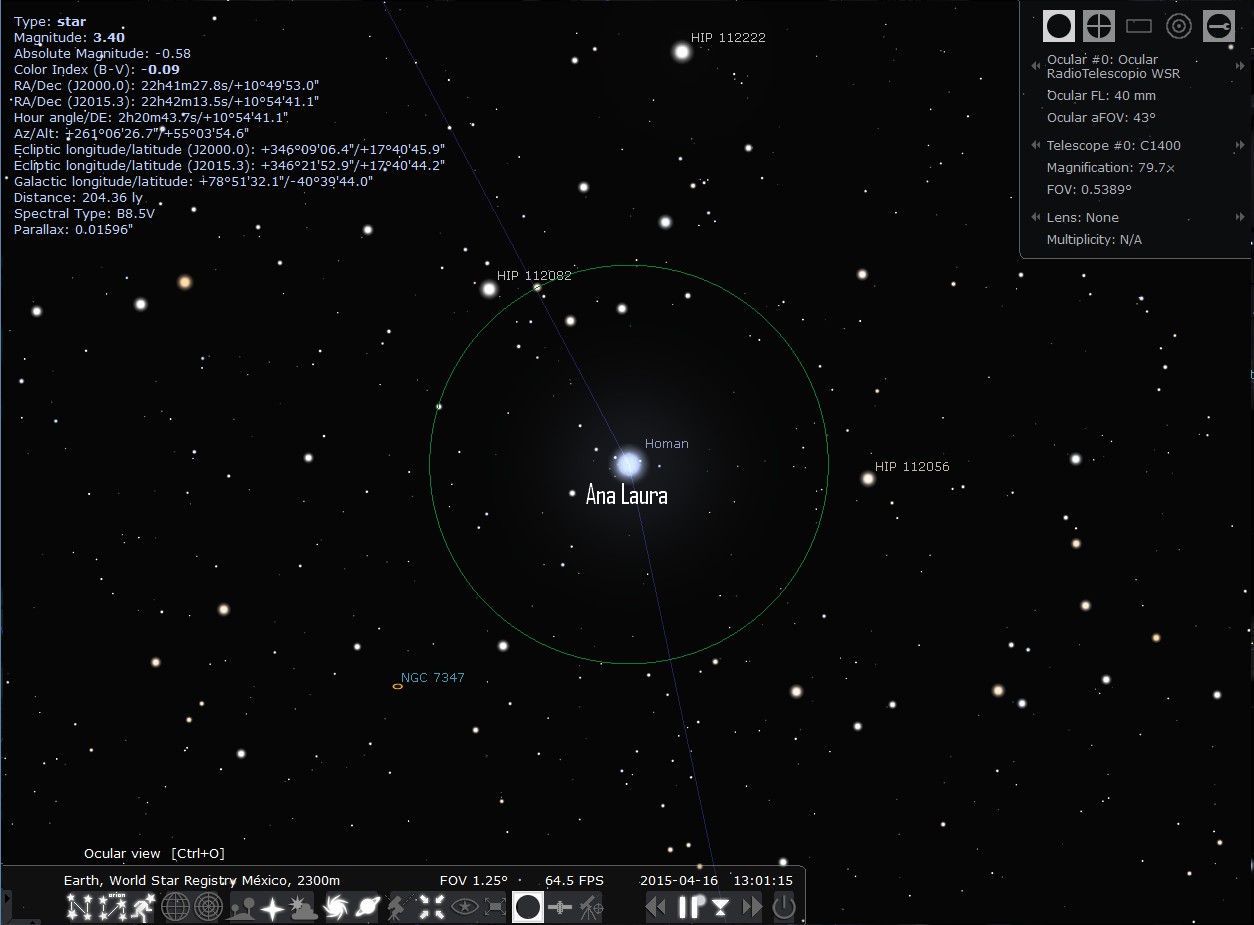1254x925 pixels.
Task: Toggle deep-sky objects (nebulae) icon
Action: [335, 907]
